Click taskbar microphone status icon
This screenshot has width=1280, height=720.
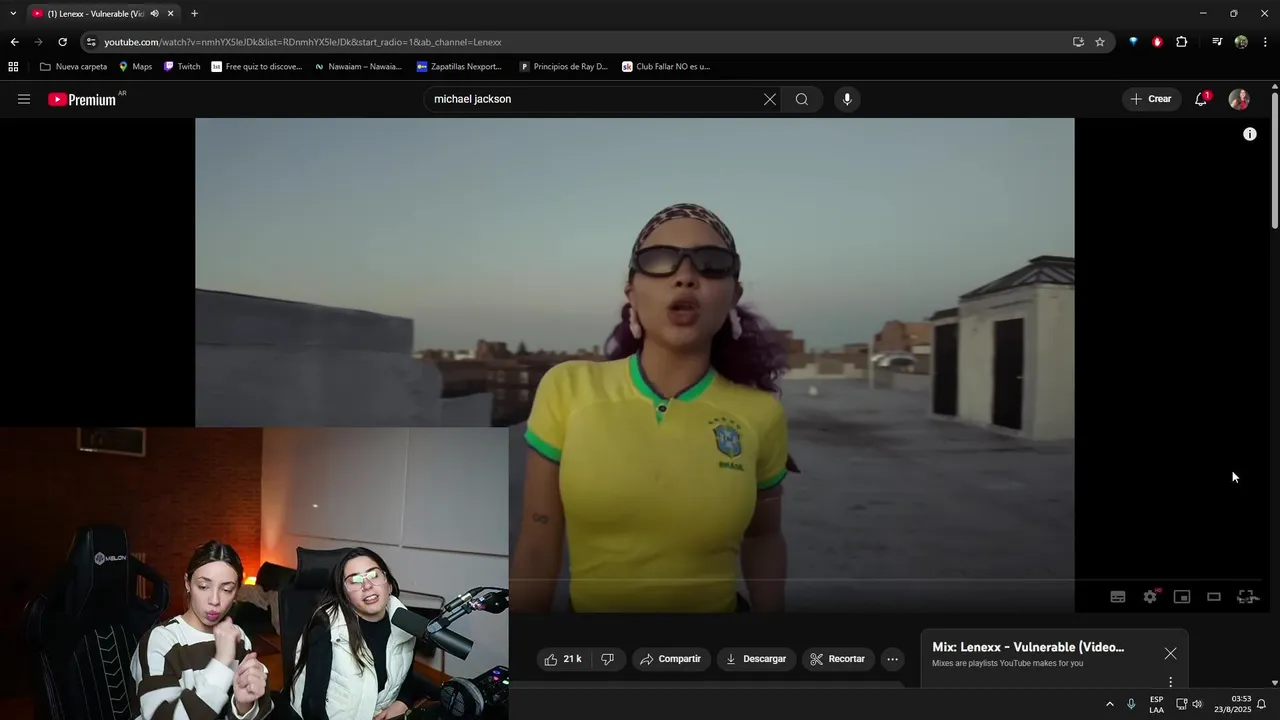[1131, 704]
